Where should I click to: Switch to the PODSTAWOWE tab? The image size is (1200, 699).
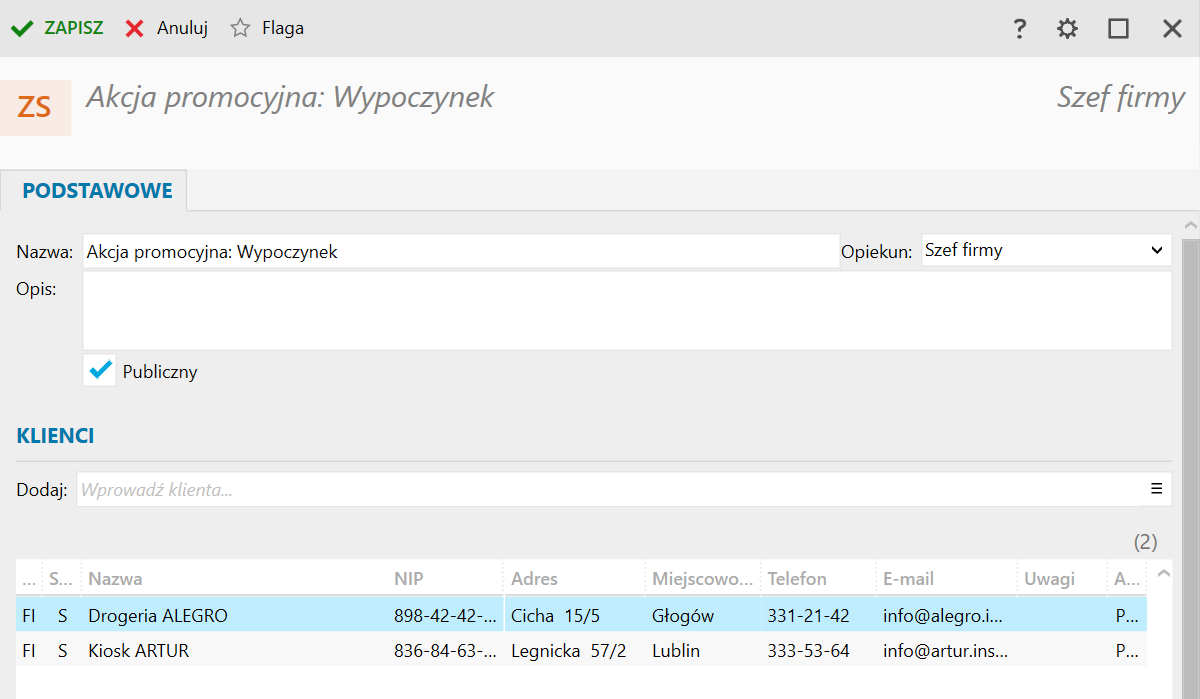coord(97,191)
